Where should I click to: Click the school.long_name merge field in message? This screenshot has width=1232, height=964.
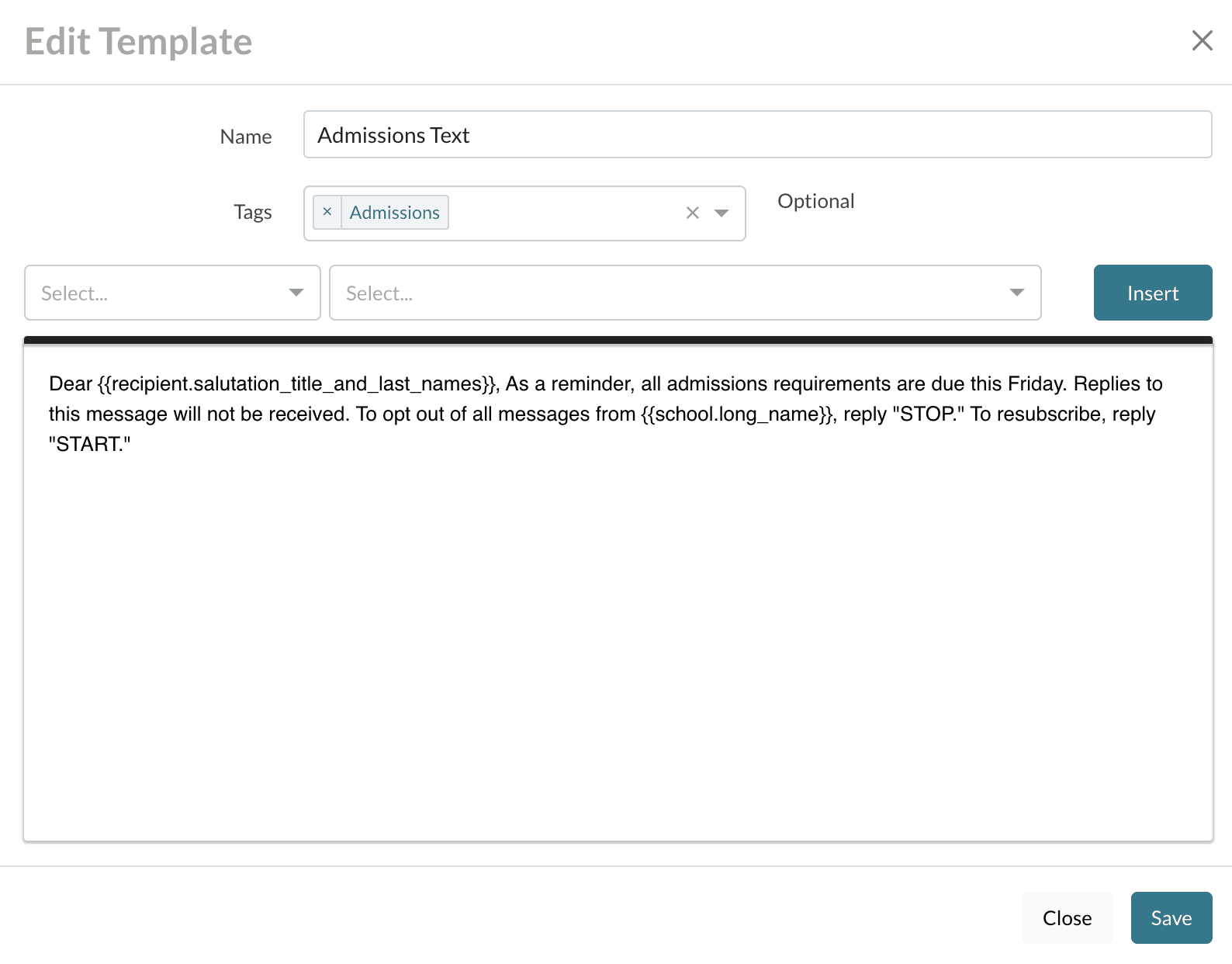click(738, 414)
